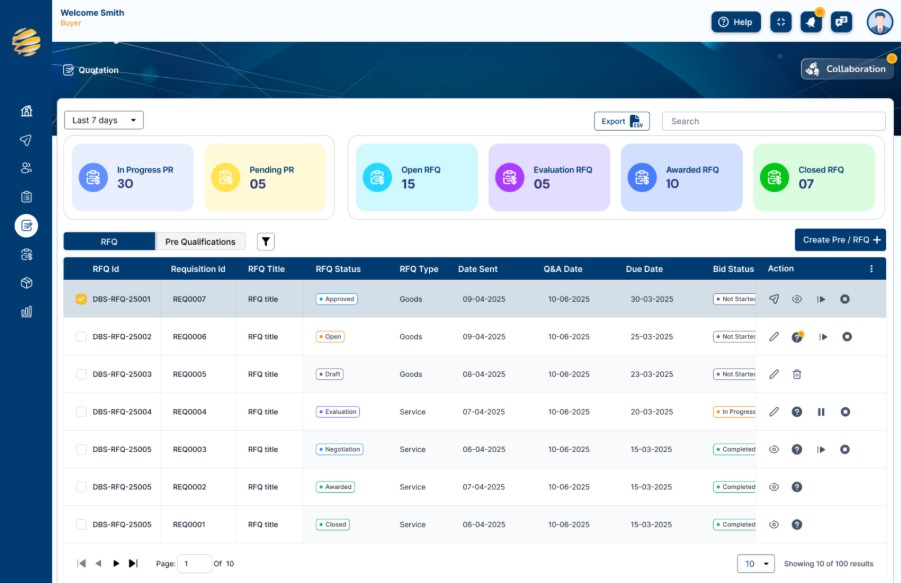Click into the Search field

773,121
